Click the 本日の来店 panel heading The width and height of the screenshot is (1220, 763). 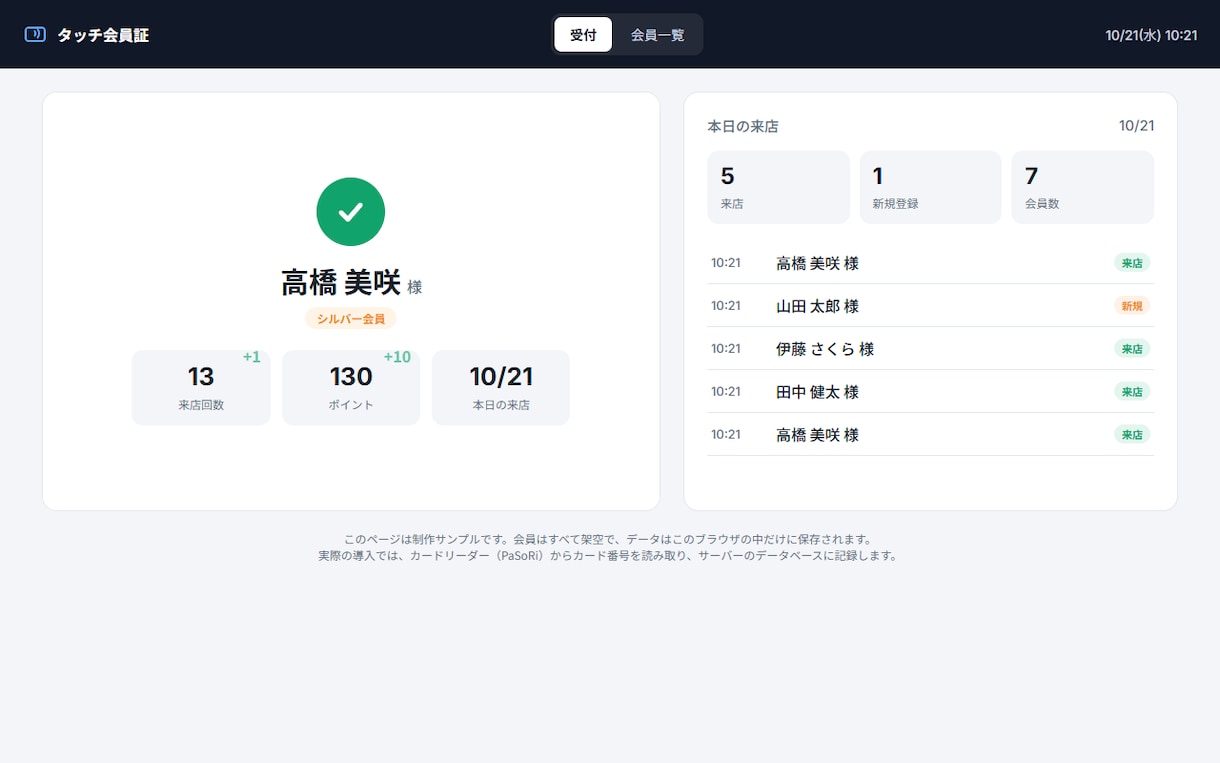tap(743, 127)
